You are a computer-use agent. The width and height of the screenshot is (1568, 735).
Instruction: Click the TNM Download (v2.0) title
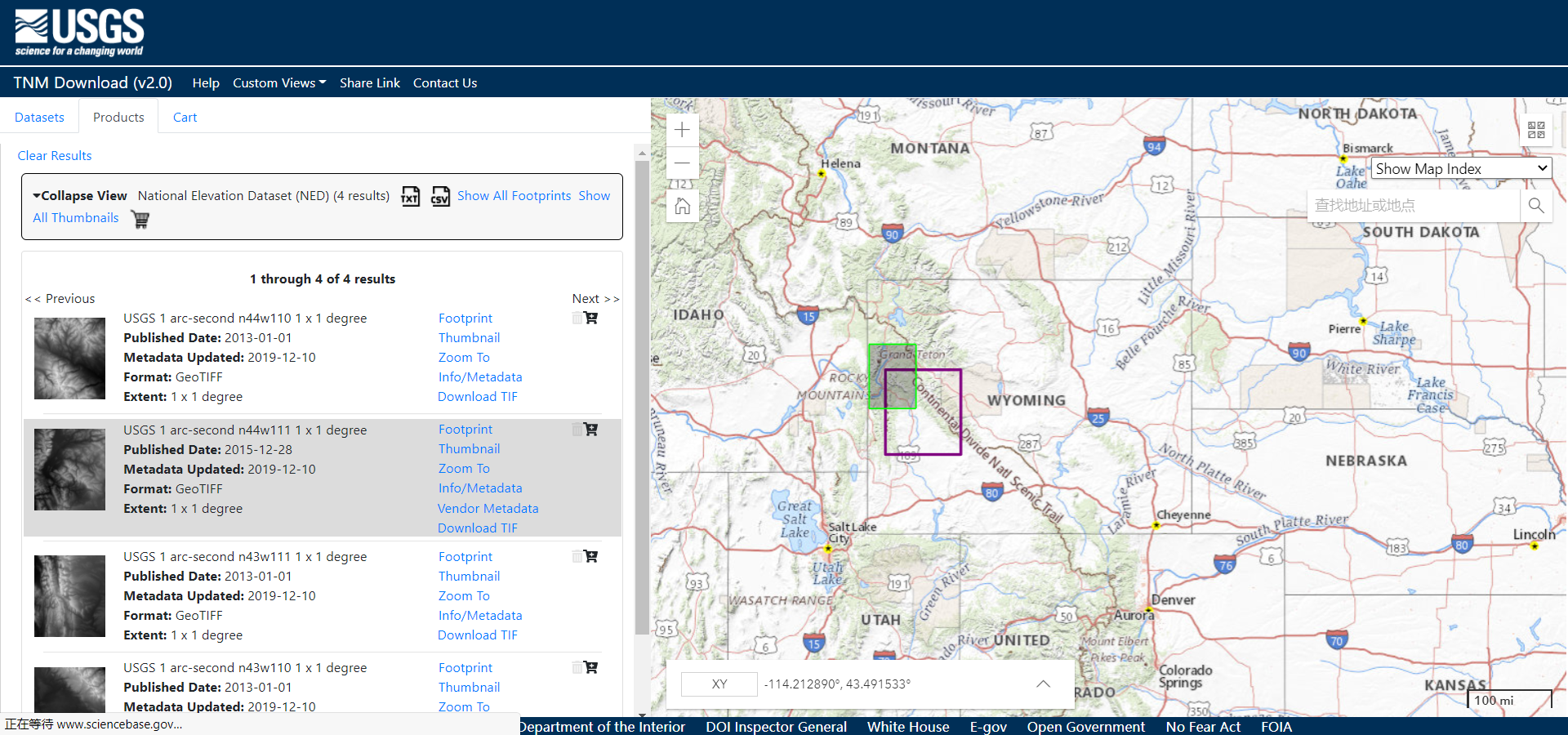click(x=93, y=82)
